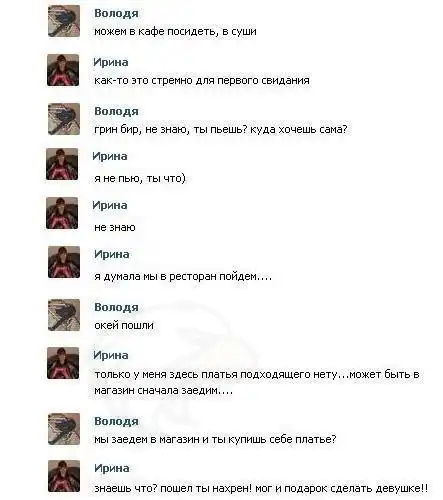
Task: Click Володя's avatar beside the sushi cafe message
Action: (64, 21)
